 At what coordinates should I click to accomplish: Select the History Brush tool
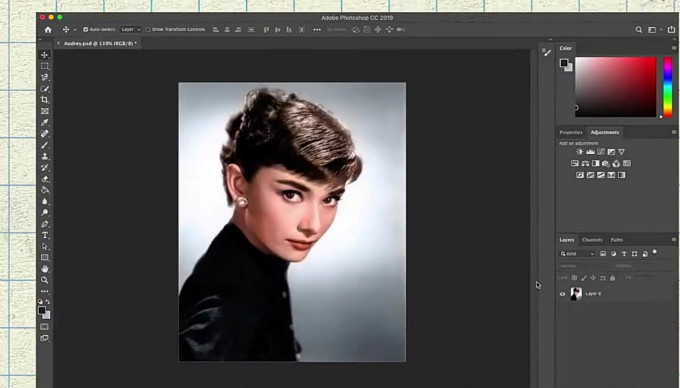click(x=45, y=168)
